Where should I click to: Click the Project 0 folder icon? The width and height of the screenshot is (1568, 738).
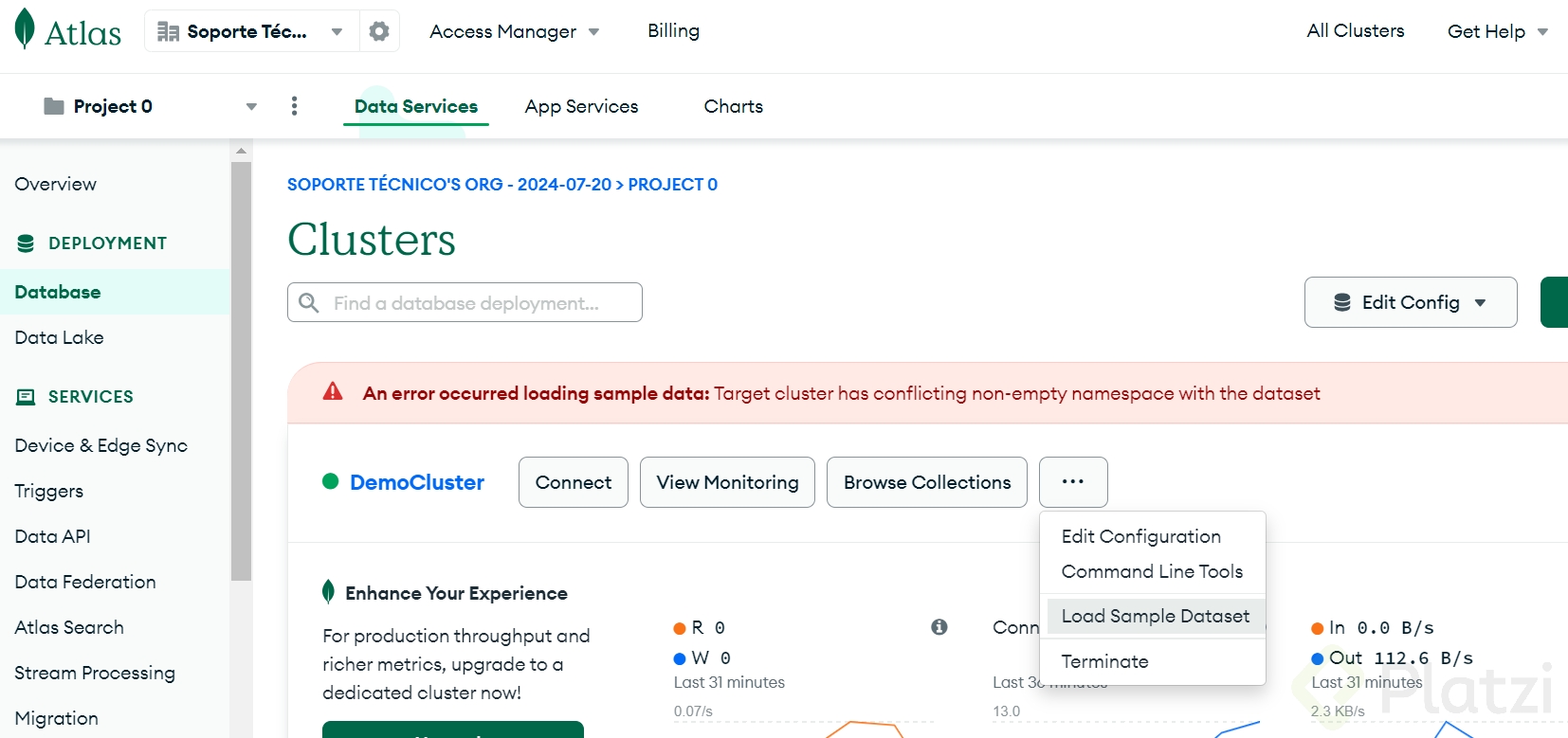pos(54,106)
